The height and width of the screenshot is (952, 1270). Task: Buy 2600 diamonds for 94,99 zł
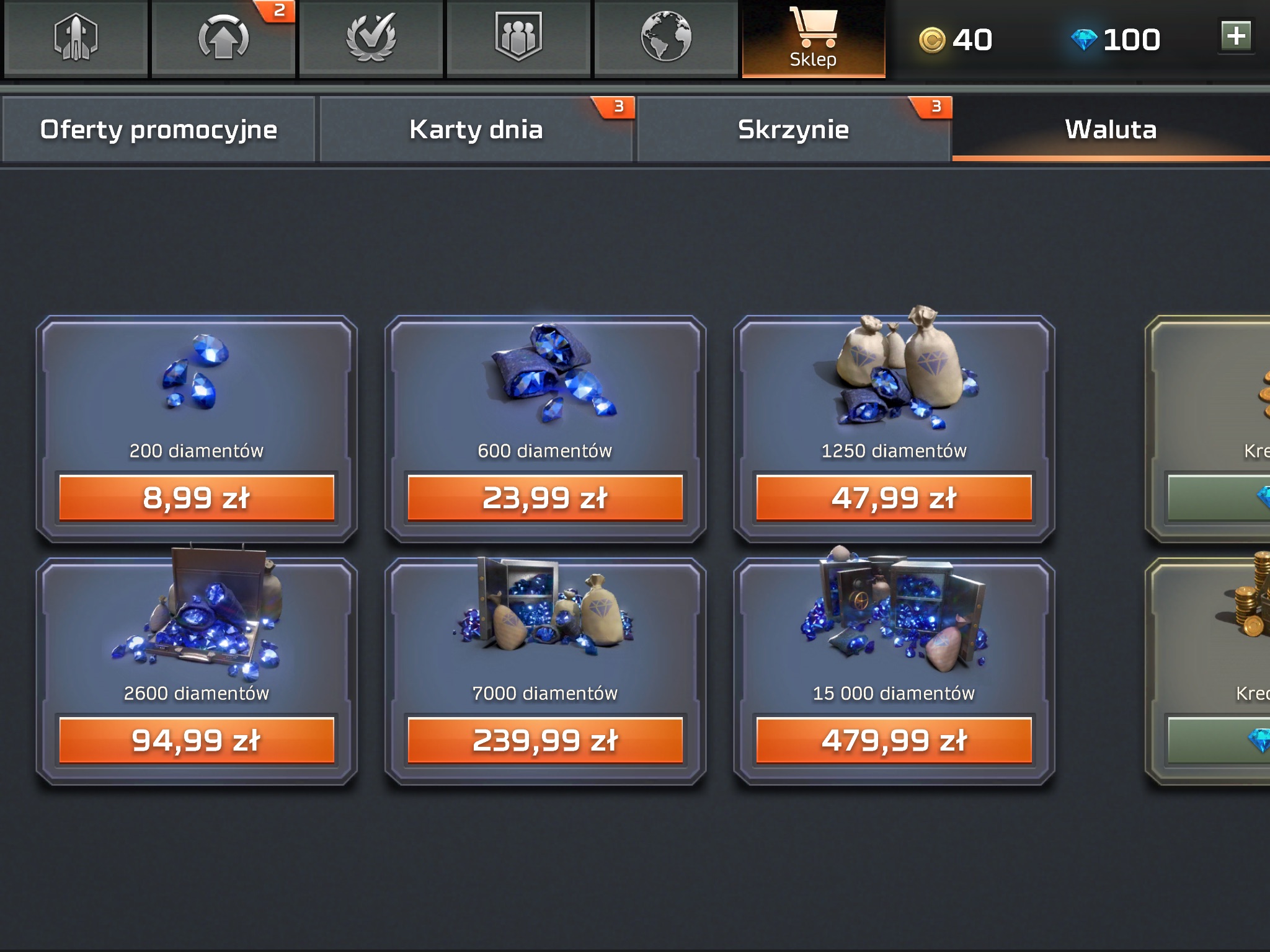(x=197, y=740)
